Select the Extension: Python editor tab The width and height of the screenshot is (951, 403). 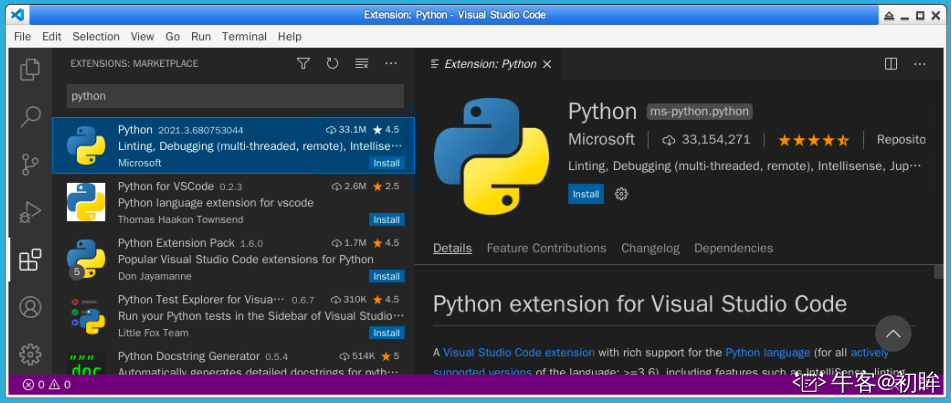(x=488, y=64)
